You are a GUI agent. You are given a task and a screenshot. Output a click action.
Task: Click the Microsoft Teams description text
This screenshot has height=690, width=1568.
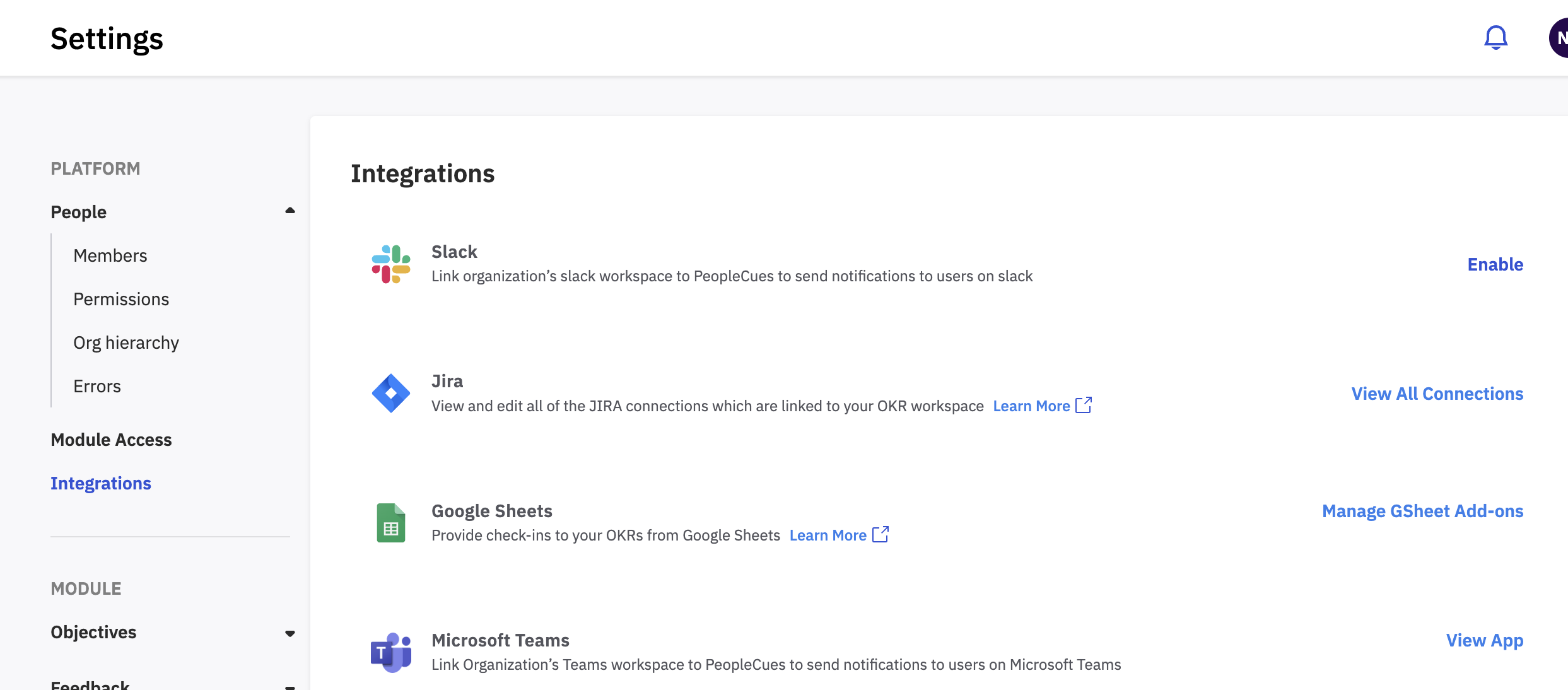pyautogui.click(x=776, y=664)
